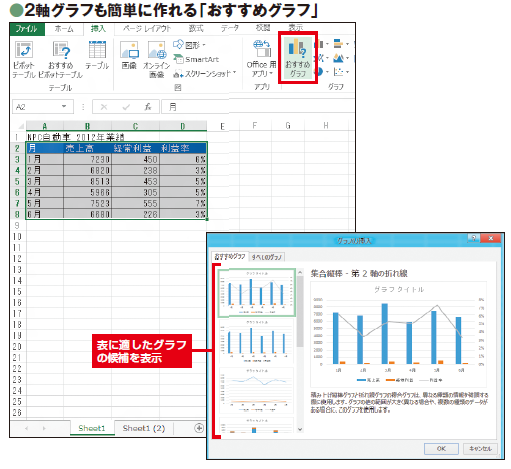Click the chart preview title グラフタイトル

[x=399, y=289]
